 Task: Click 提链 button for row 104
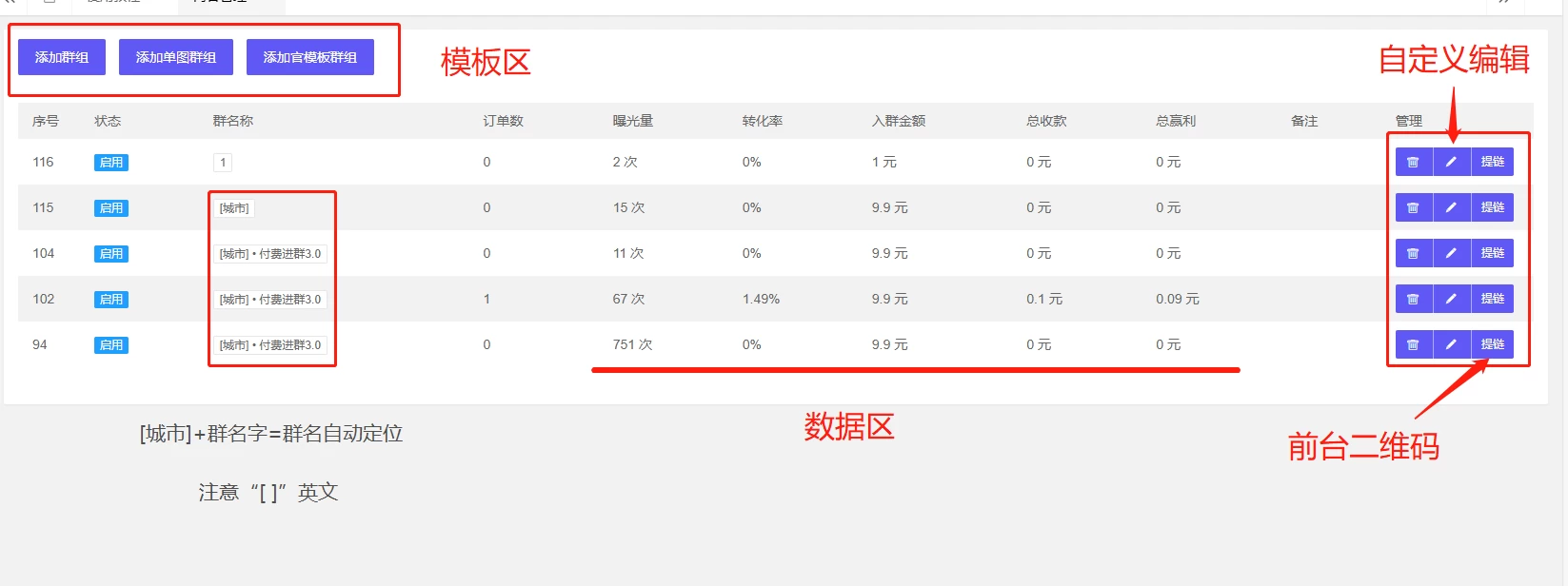[1493, 253]
